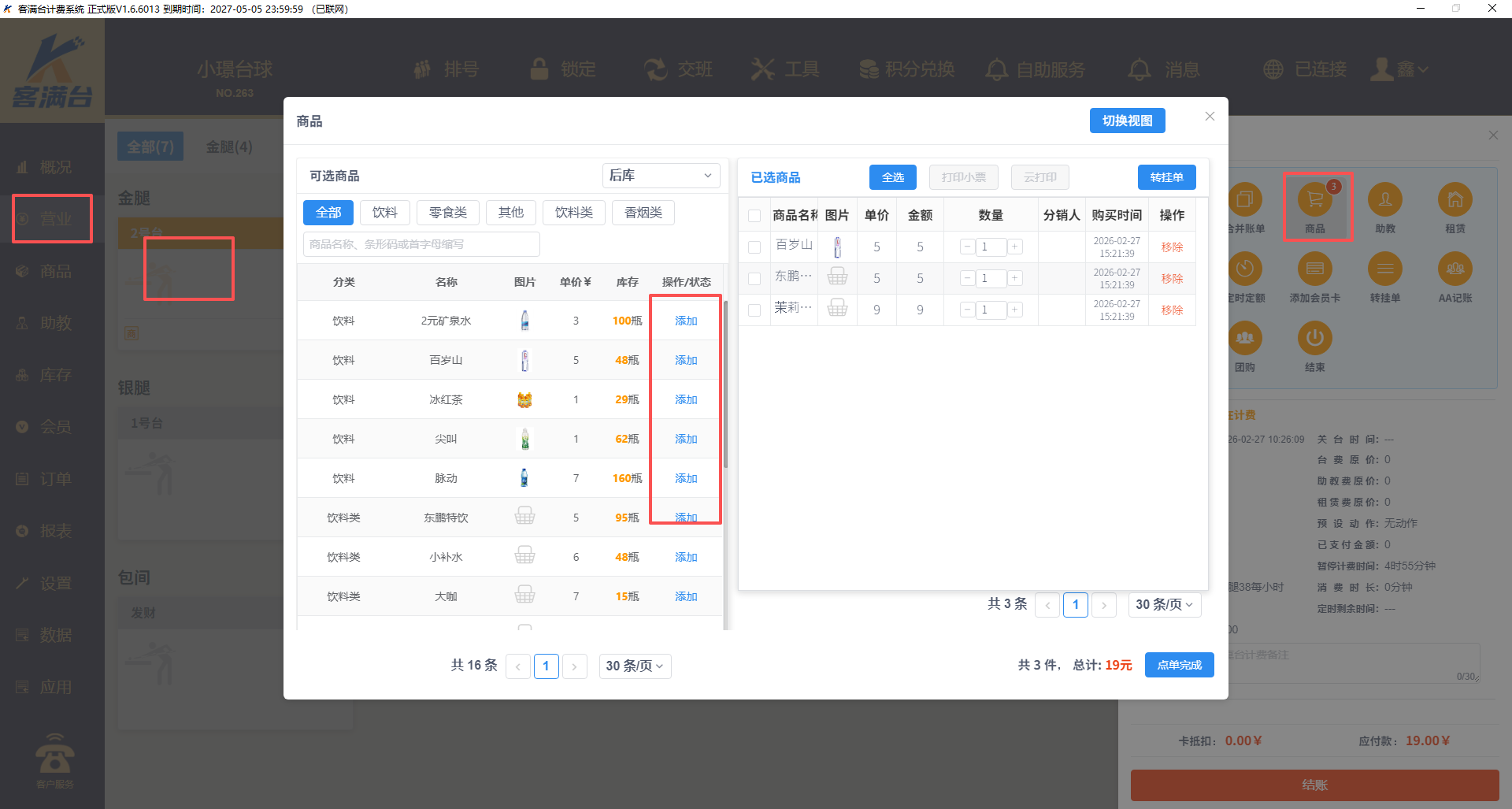The width and height of the screenshot is (1512, 809).
Task: Expand the 后库 warehouse dropdown
Action: [x=661, y=176]
